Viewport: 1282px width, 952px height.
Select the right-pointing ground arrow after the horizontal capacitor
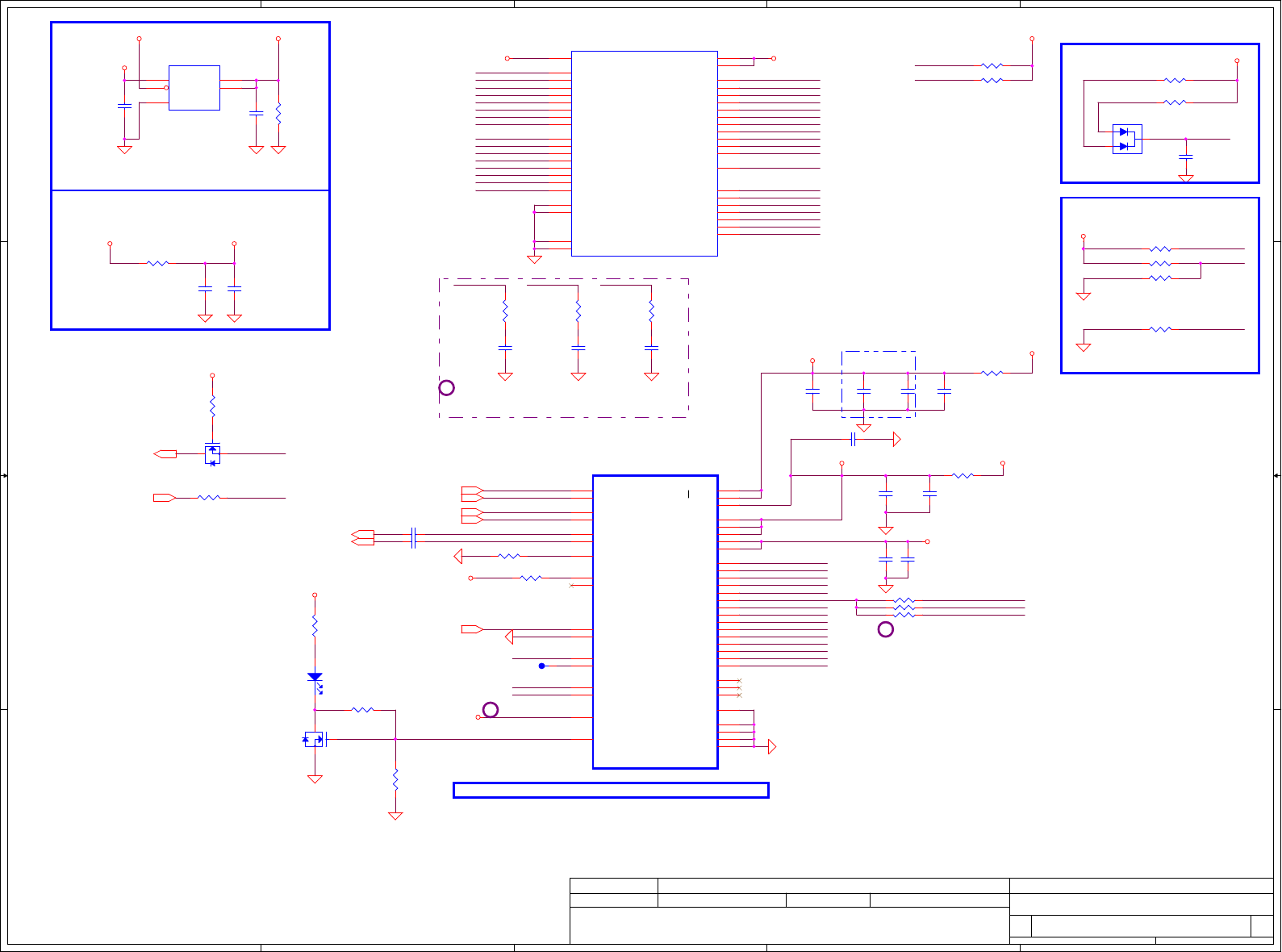click(x=897, y=440)
